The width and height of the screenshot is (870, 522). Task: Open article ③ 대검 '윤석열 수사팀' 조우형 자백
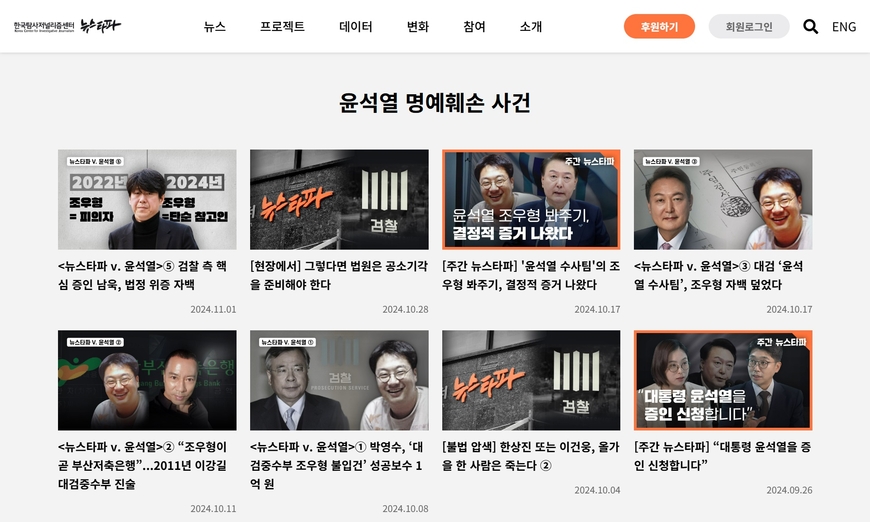[719, 275]
